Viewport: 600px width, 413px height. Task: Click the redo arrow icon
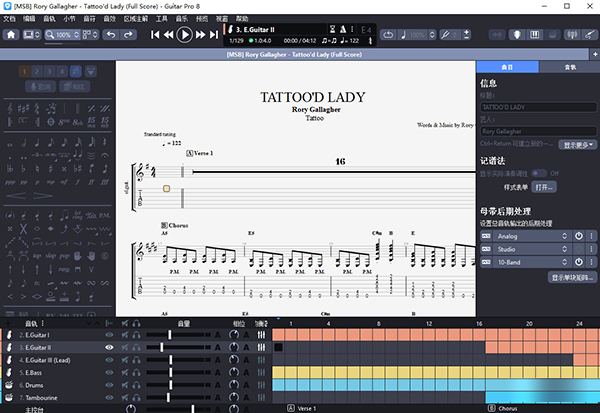pyautogui.click(x=127, y=35)
